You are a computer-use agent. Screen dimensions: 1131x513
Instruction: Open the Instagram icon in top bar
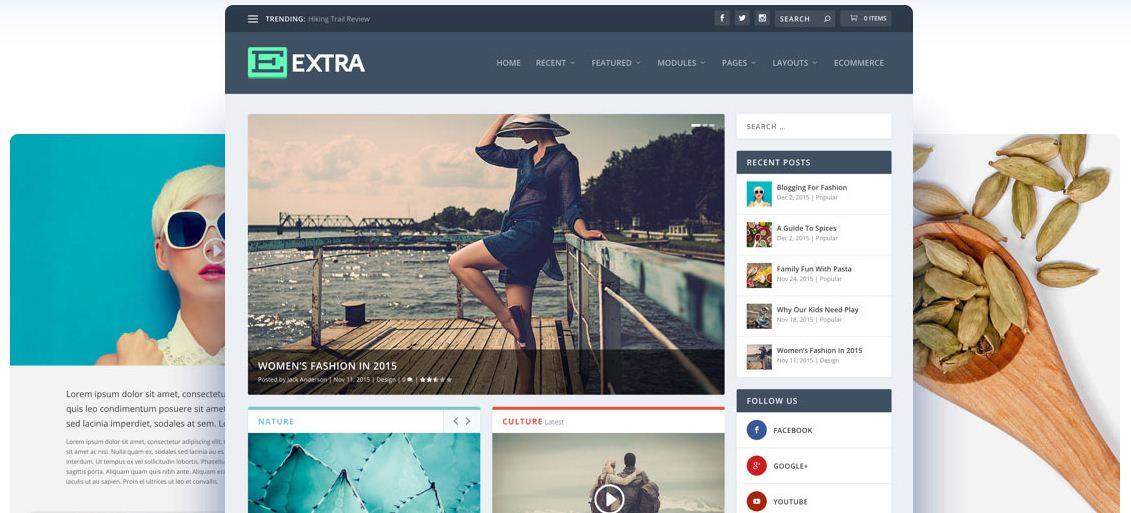[762, 18]
